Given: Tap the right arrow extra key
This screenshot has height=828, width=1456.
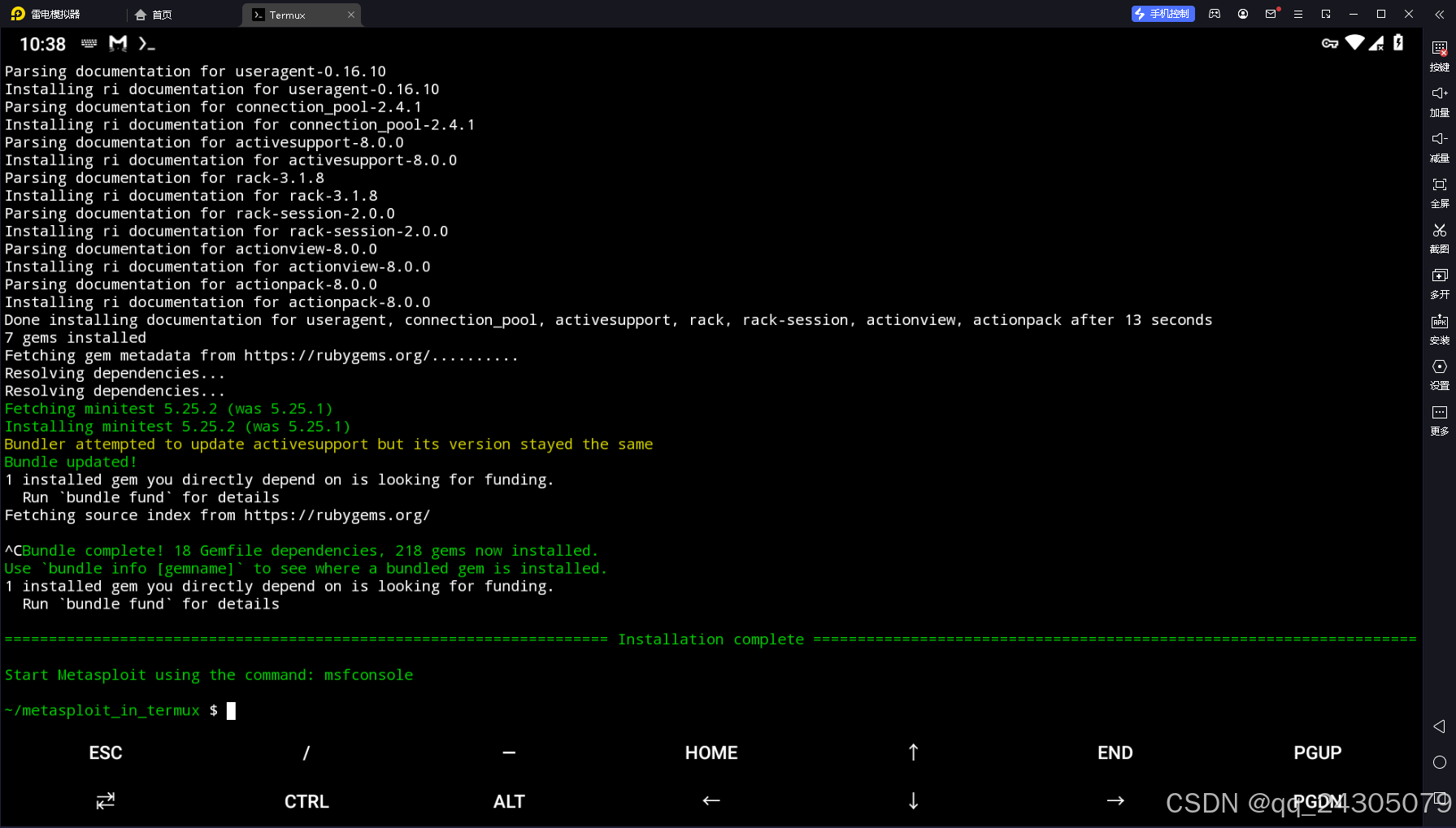Looking at the screenshot, I should (x=1115, y=801).
